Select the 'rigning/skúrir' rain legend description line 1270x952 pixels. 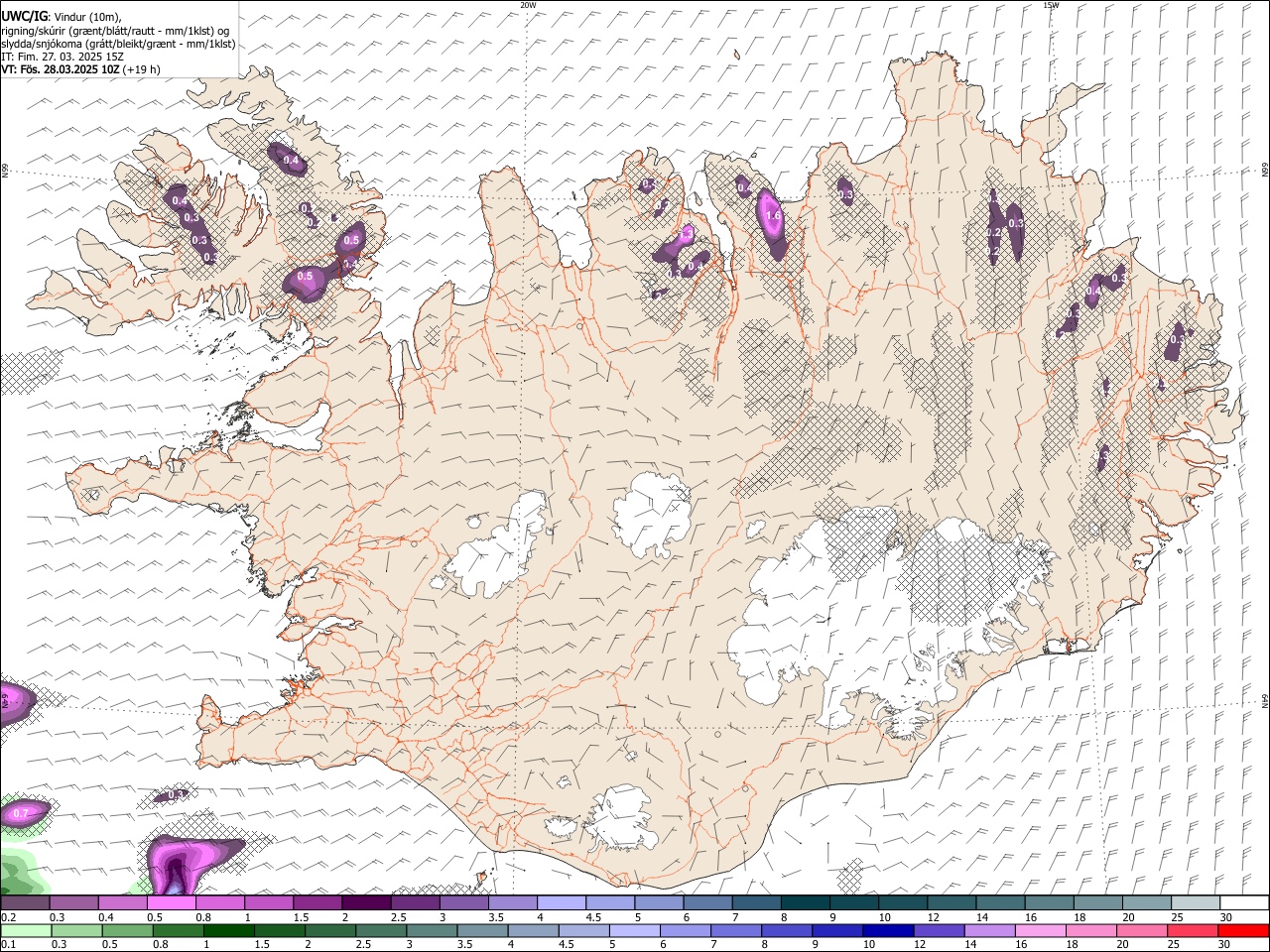pos(117,31)
